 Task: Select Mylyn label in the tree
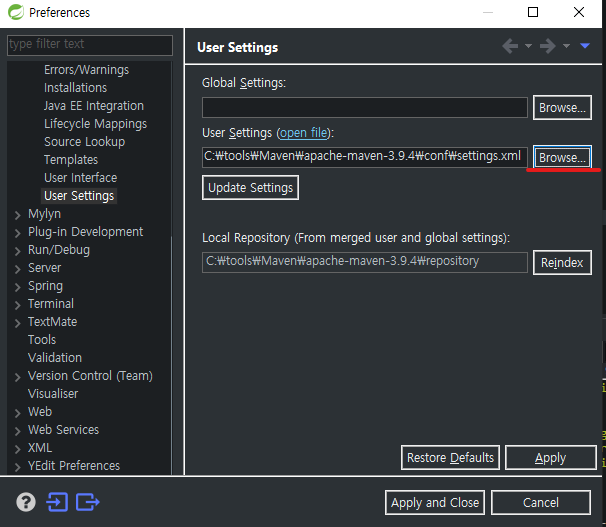[44, 214]
